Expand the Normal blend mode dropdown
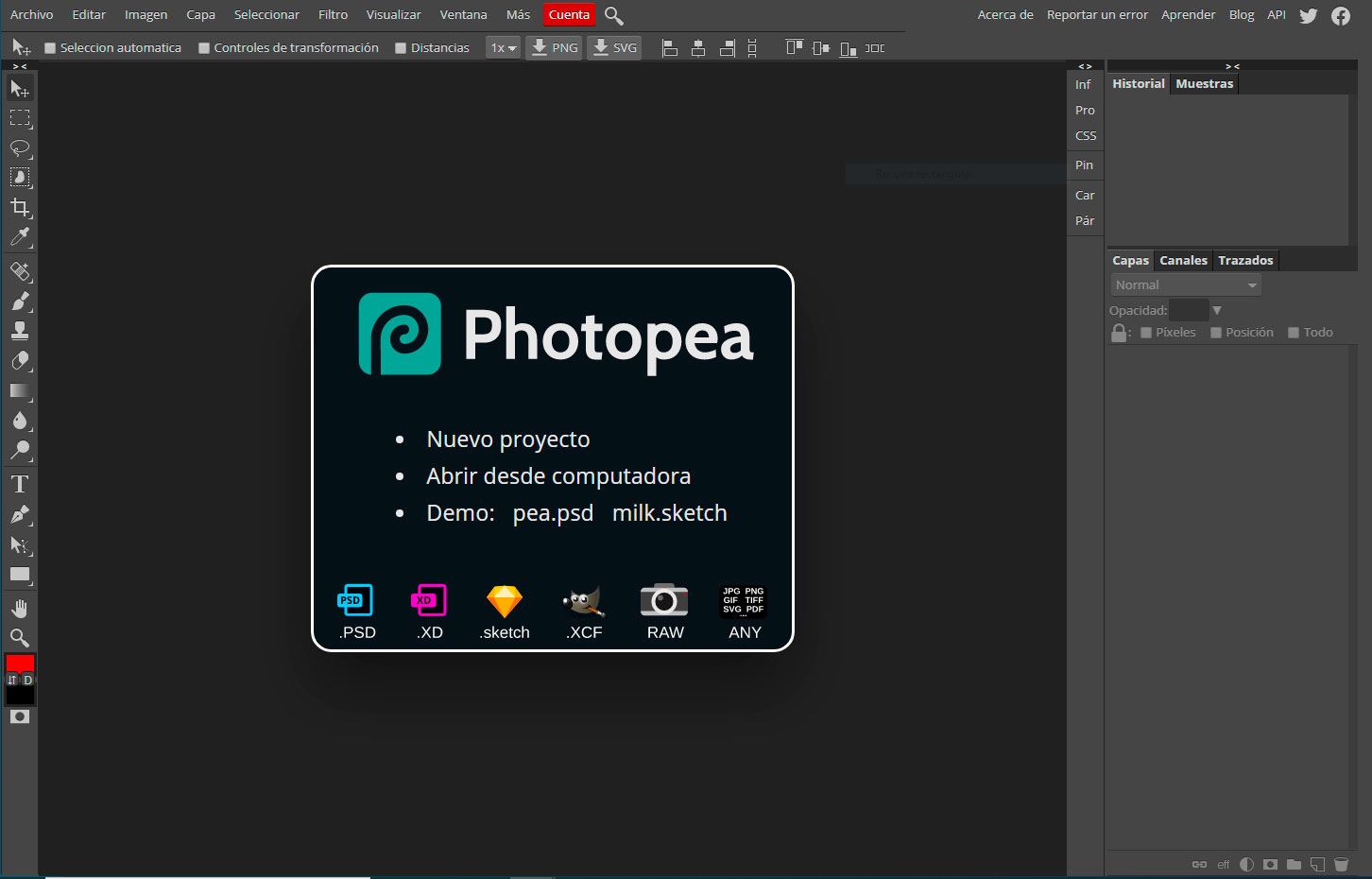This screenshot has height=879, width=1372. coord(1185,285)
